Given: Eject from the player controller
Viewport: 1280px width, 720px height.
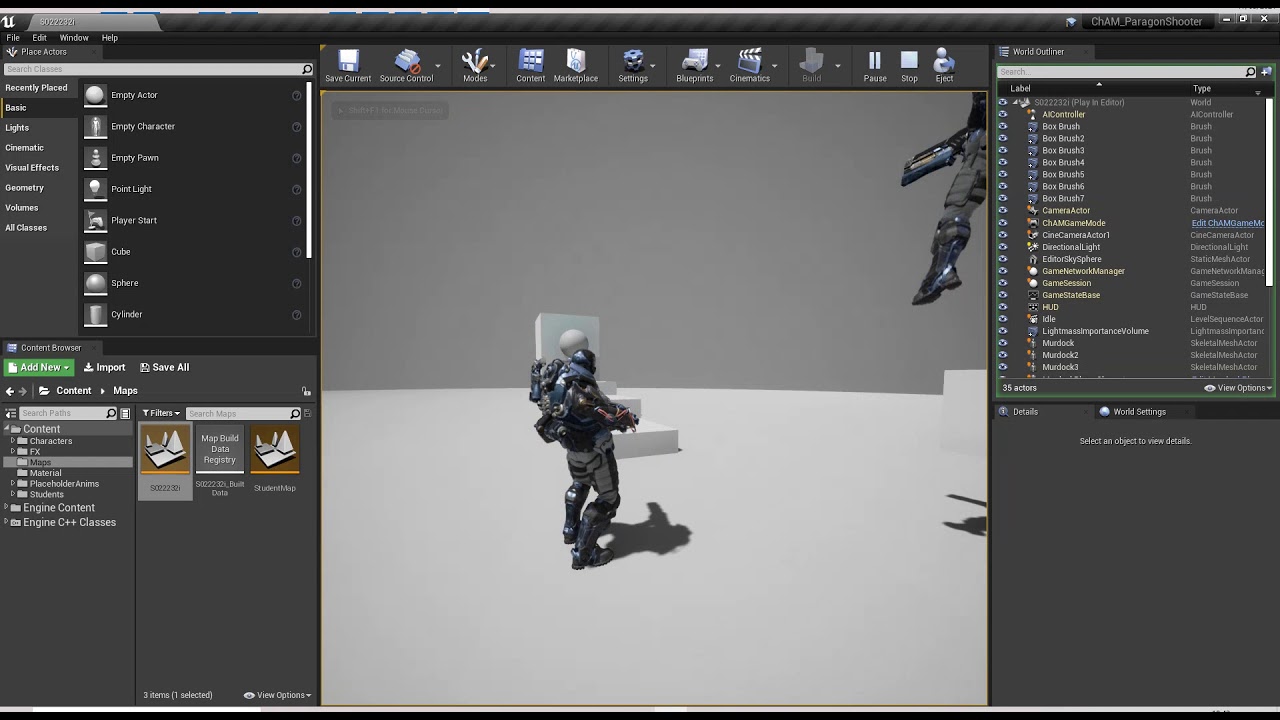Looking at the screenshot, I should pyautogui.click(x=944, y=66).
